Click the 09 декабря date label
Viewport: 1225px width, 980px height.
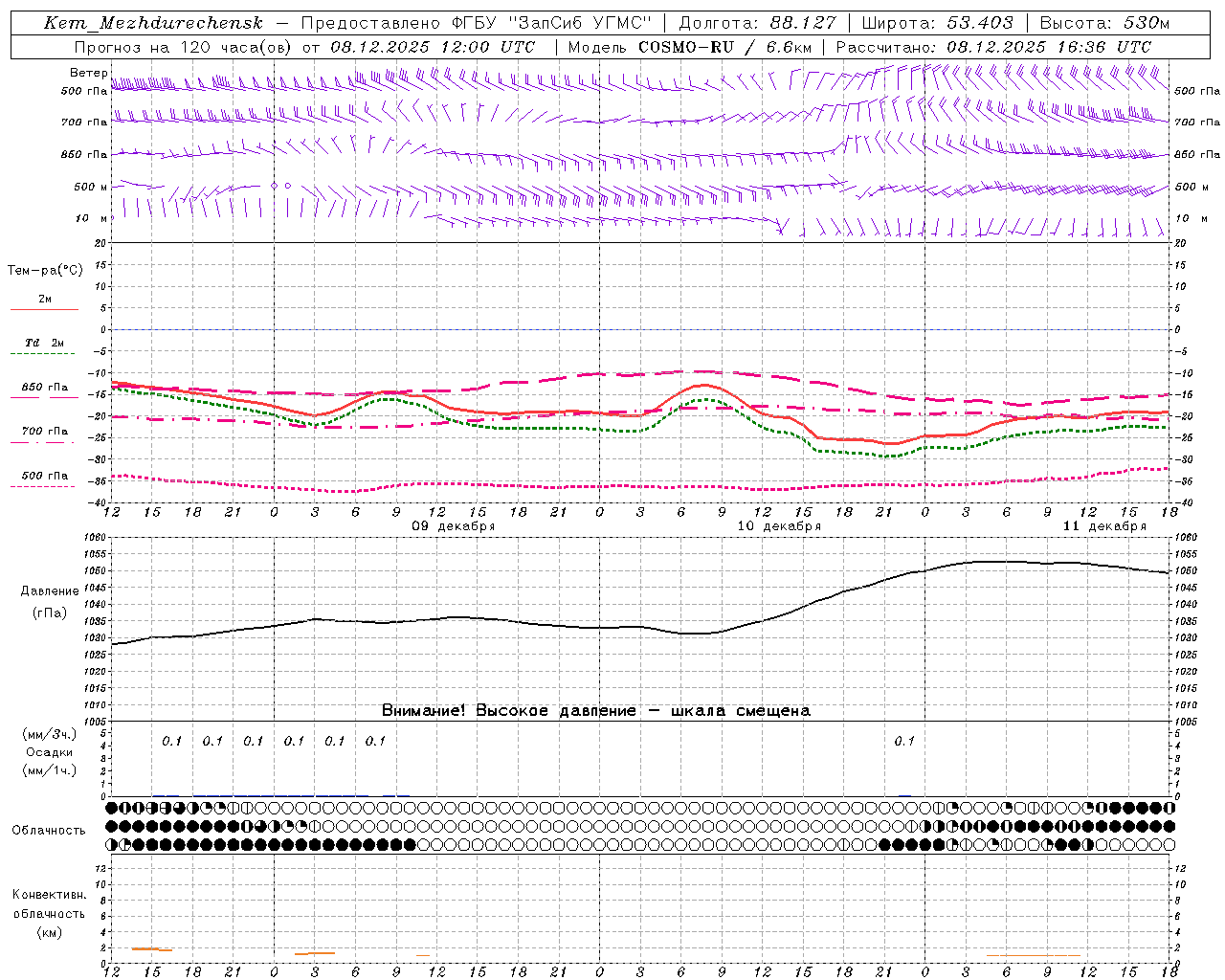[454, 526]
